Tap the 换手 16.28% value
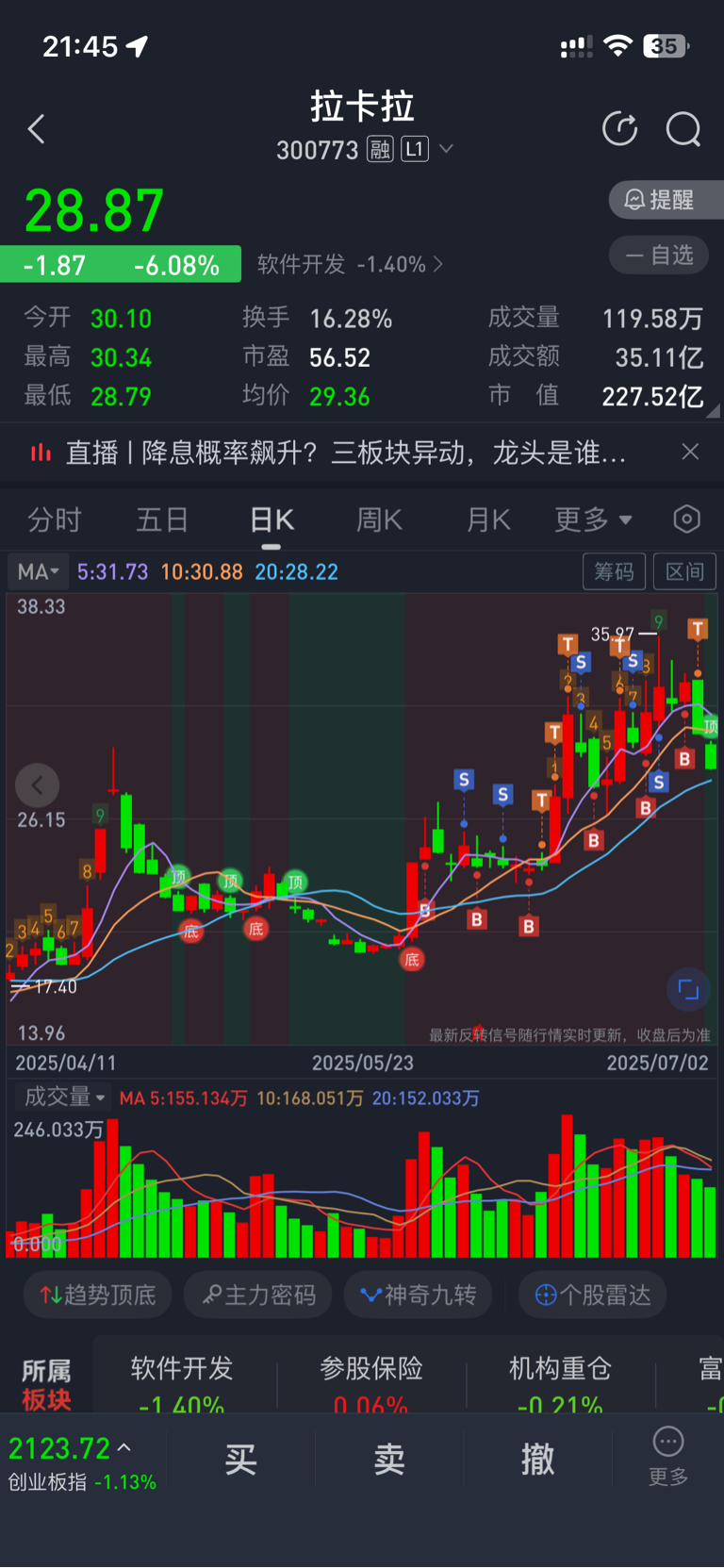The height and width of the screenshot is (1568, 724). pos(351,319)
